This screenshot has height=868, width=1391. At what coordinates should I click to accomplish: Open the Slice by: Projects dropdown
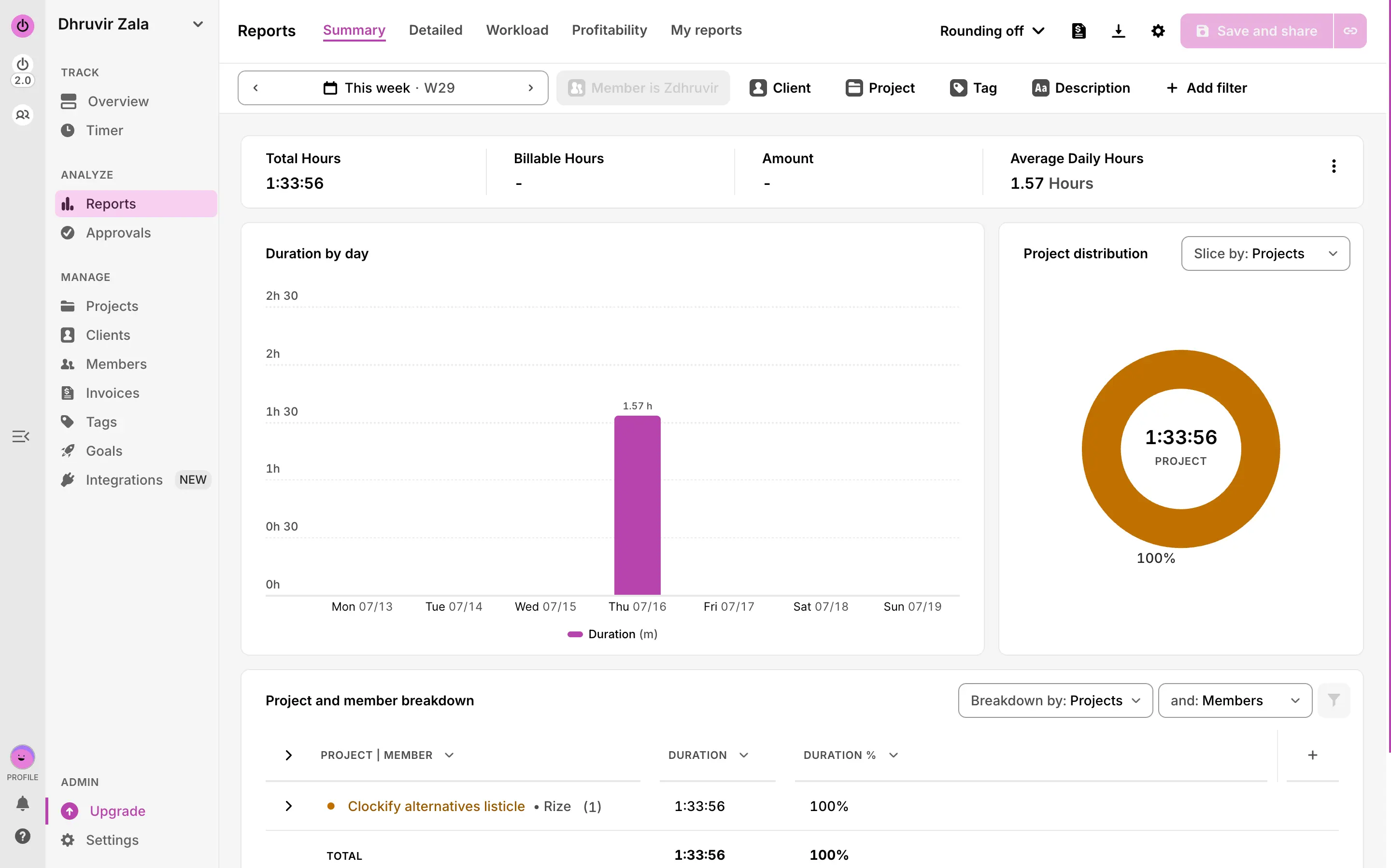coord(1265,253)
